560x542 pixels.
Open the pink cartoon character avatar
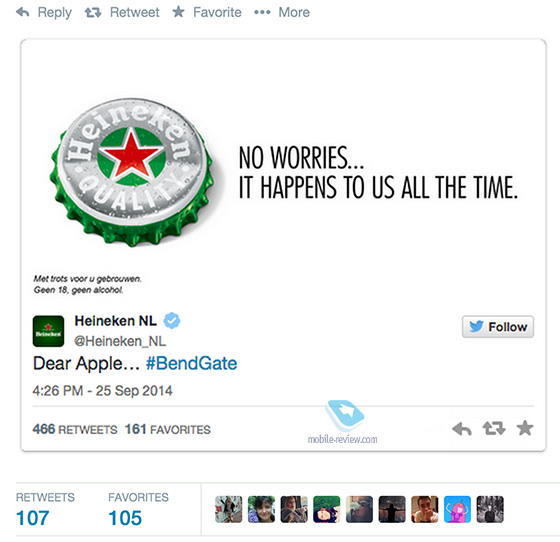tap(457, 509)
